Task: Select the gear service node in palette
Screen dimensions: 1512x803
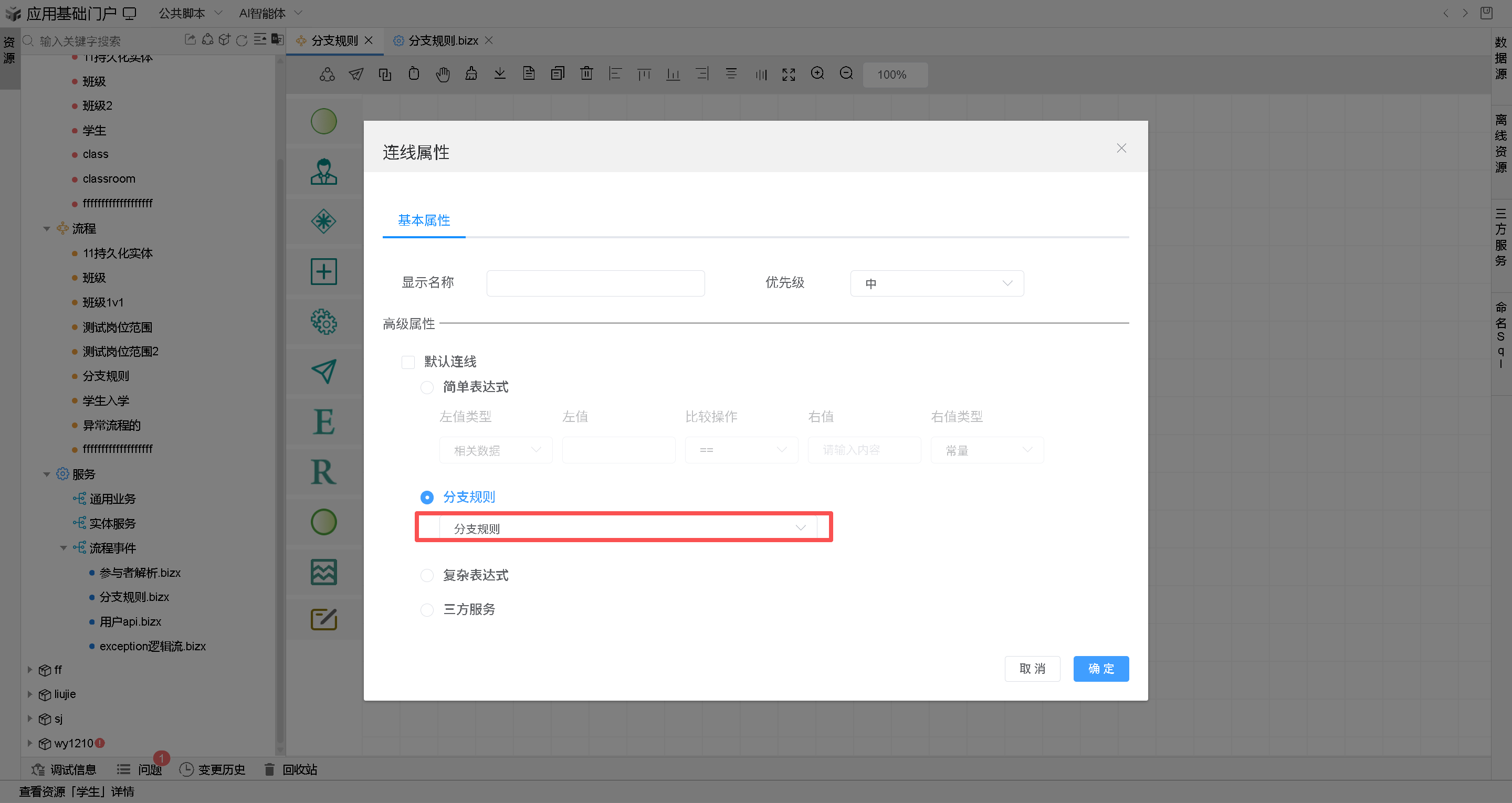Action: click(x=323, y=322)
